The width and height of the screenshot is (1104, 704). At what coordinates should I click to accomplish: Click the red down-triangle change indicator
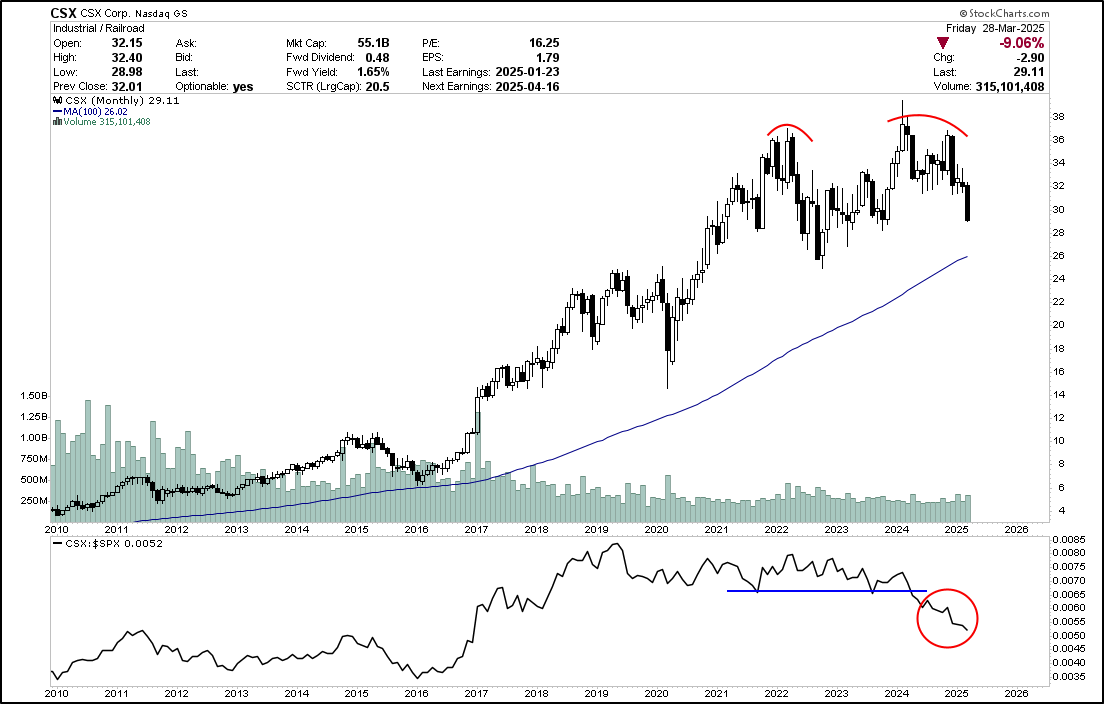click(x=943, y=44)
